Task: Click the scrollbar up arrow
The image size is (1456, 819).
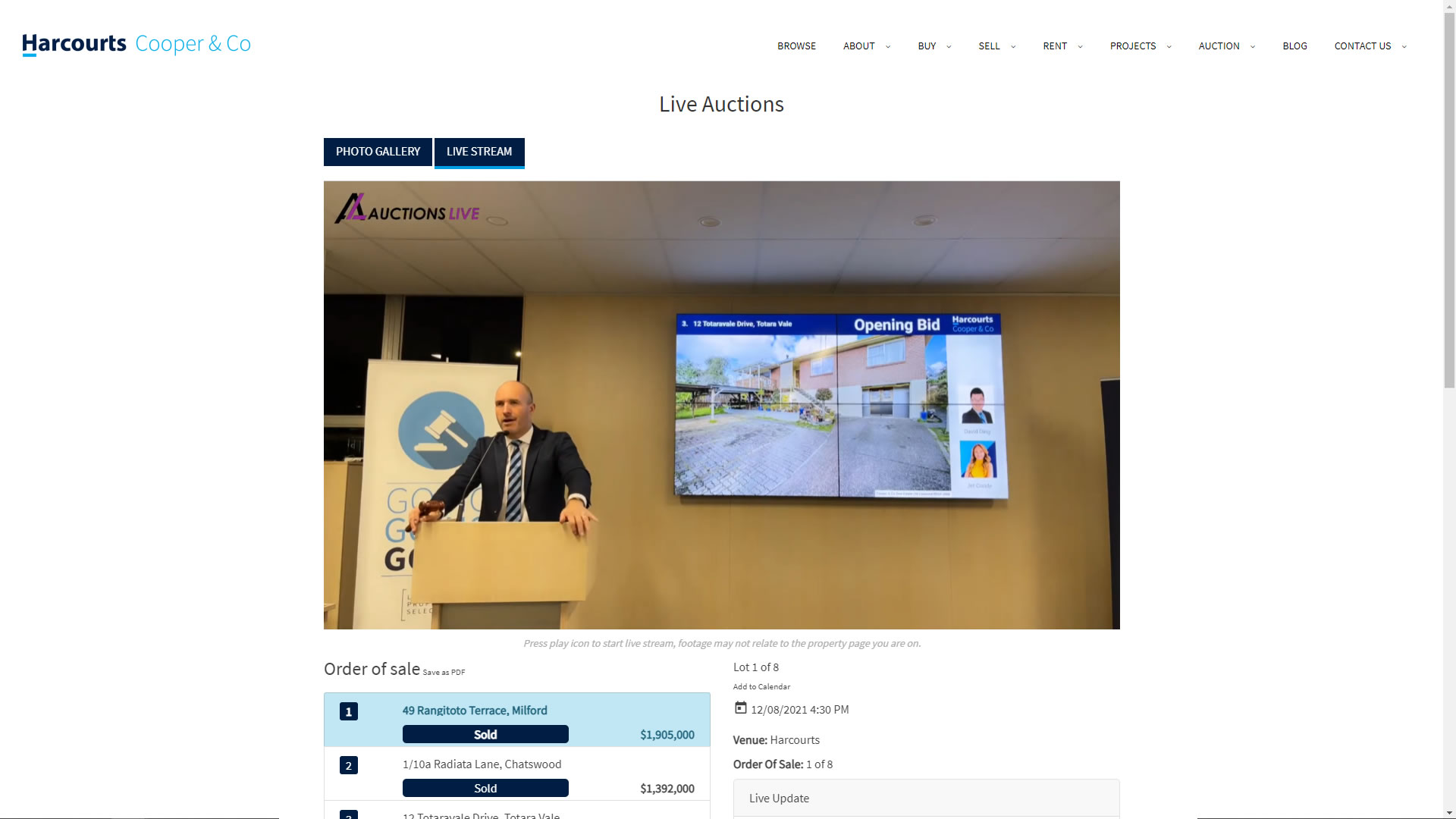Action: [x=1449, y=6]
